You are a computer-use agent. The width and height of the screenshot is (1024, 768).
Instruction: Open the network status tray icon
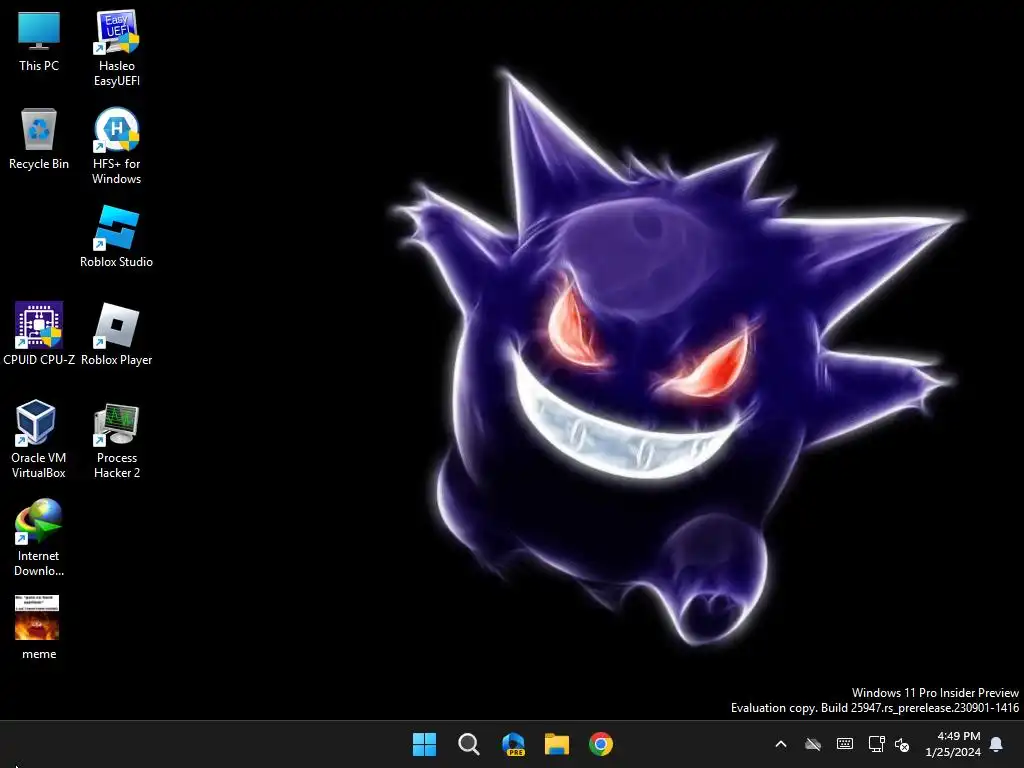(x=876, y=744)
